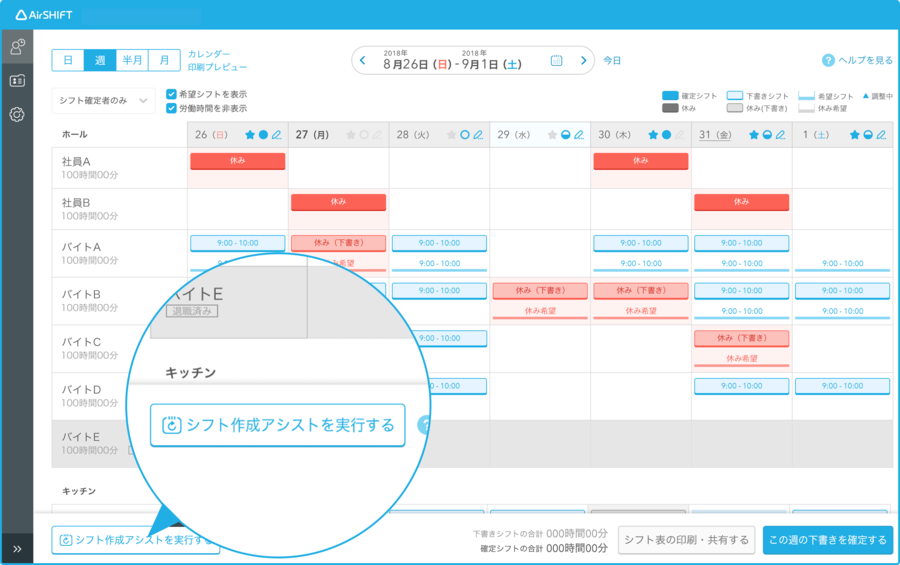The width and height of the screenshot is (900, 565).
Task: Switch to the 半月 view tab
Action: (132, 60)
